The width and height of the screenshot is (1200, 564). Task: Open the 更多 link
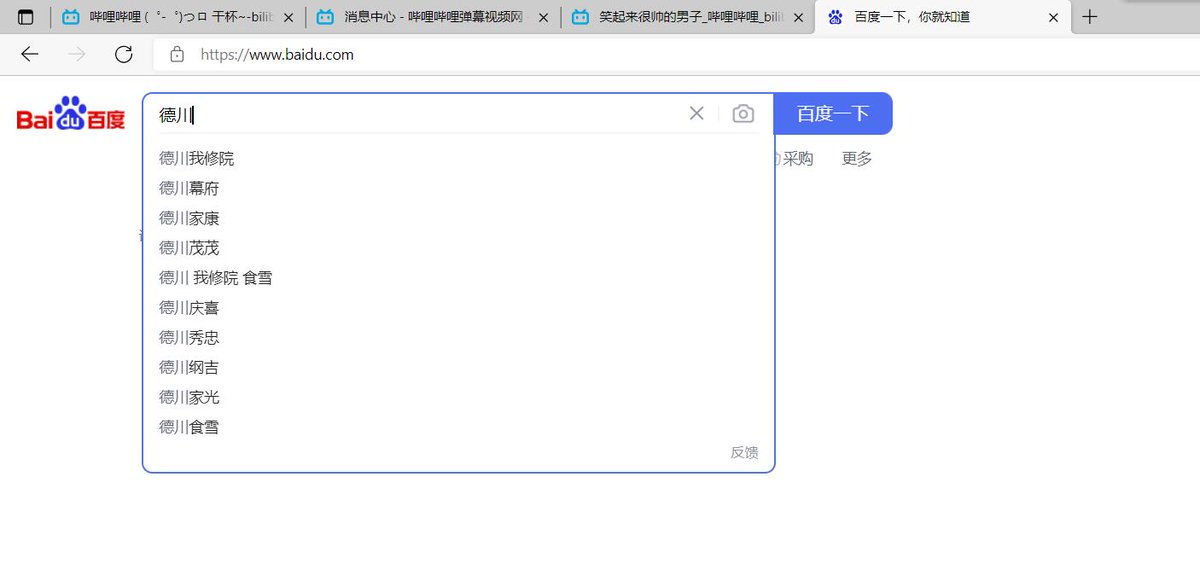coord(857,159)
